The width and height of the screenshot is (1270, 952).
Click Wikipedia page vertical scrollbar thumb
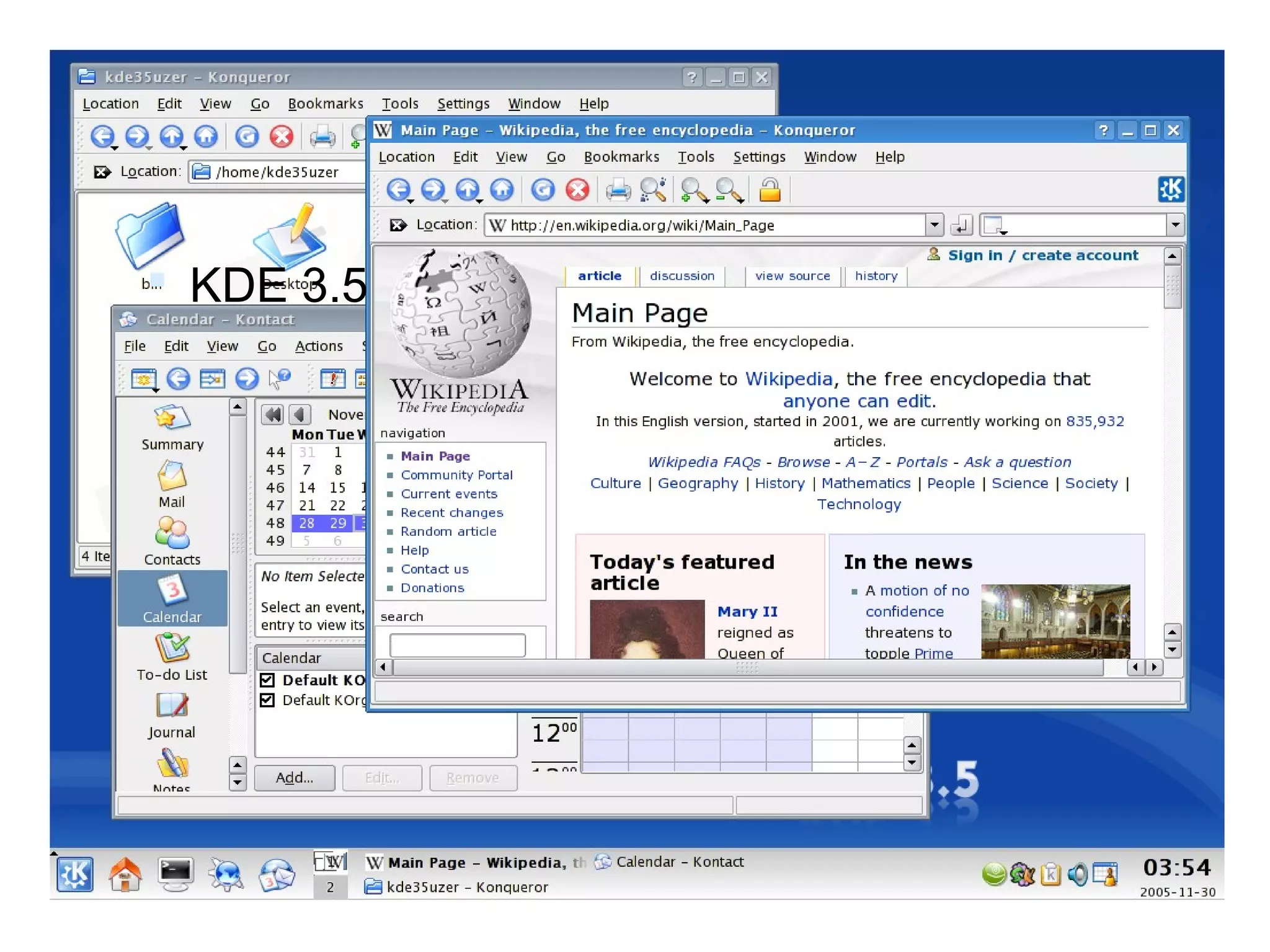tap(1172, 287)
